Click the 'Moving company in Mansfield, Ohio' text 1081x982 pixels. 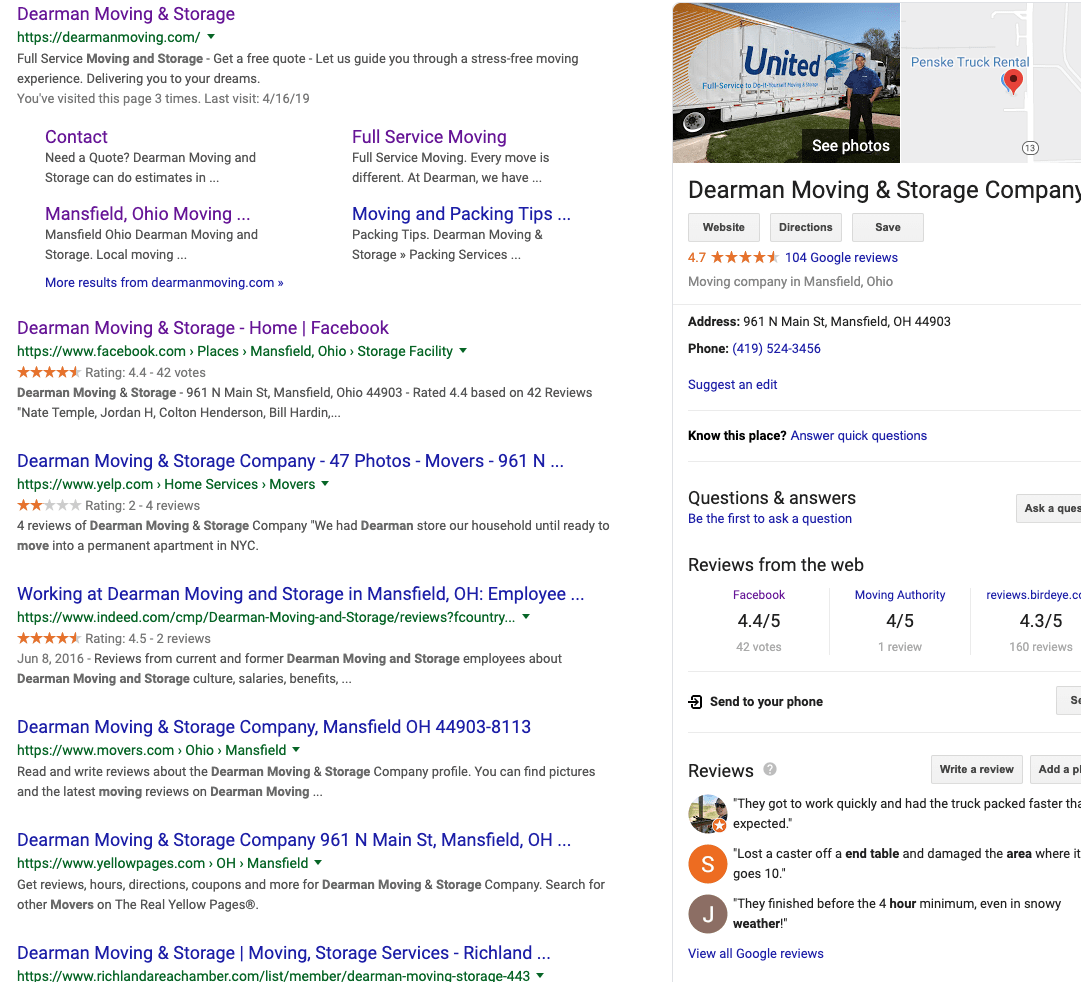click(790, 282)
